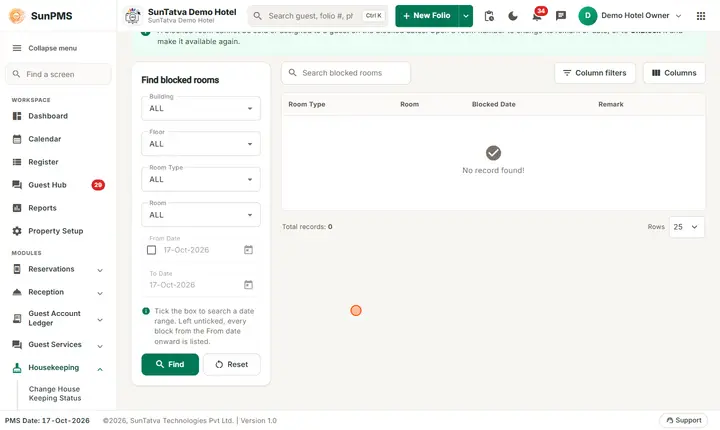The image size is (720, 430).
Task: Expand the Reception module chevron
Action: (x=100, y=293)
